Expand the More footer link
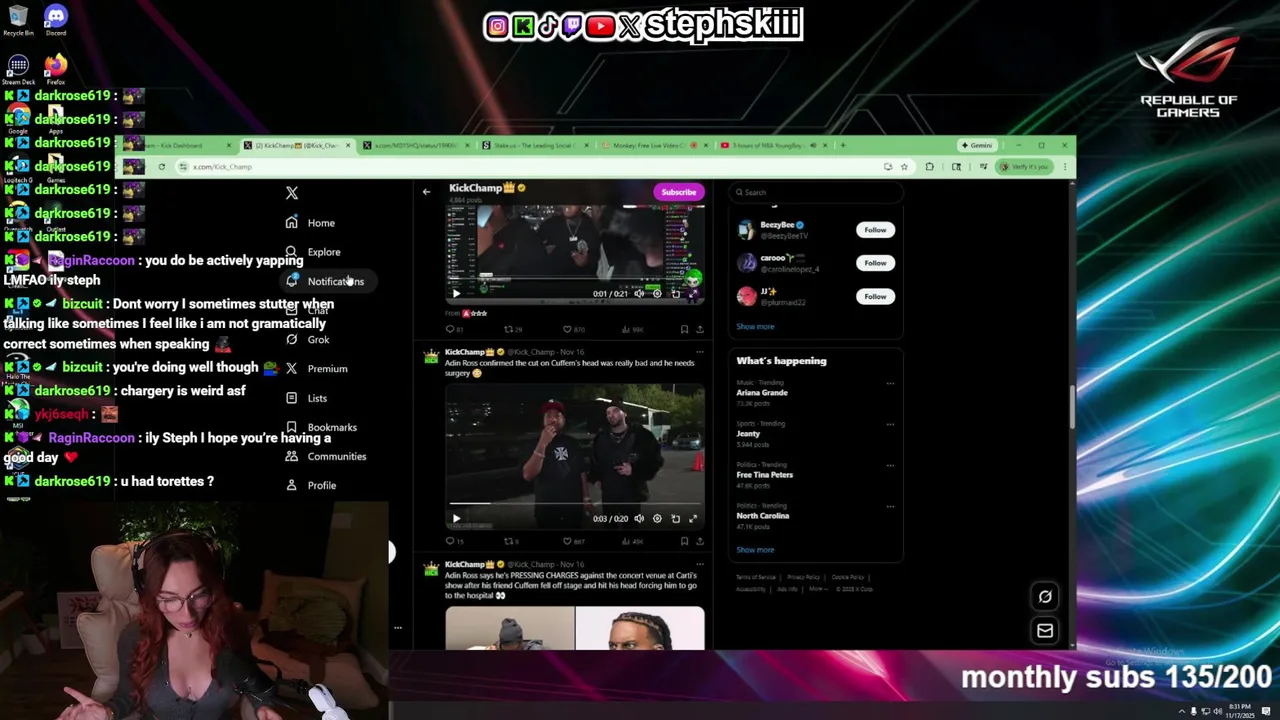Viewport: 1280px width, 720px height. (x=818, y=589)
